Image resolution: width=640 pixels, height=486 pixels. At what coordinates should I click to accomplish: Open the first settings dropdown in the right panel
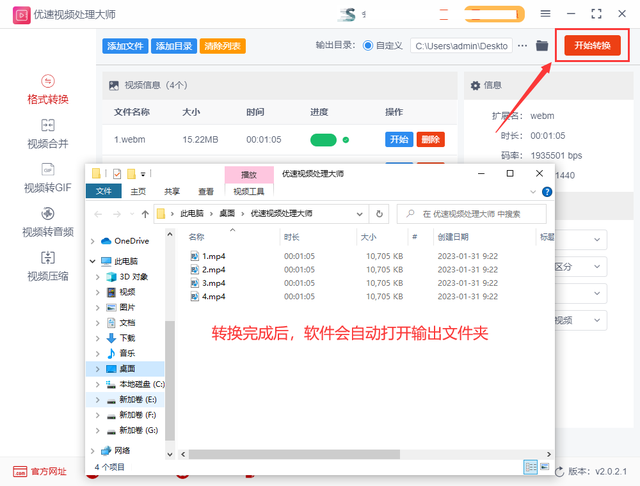597,240
